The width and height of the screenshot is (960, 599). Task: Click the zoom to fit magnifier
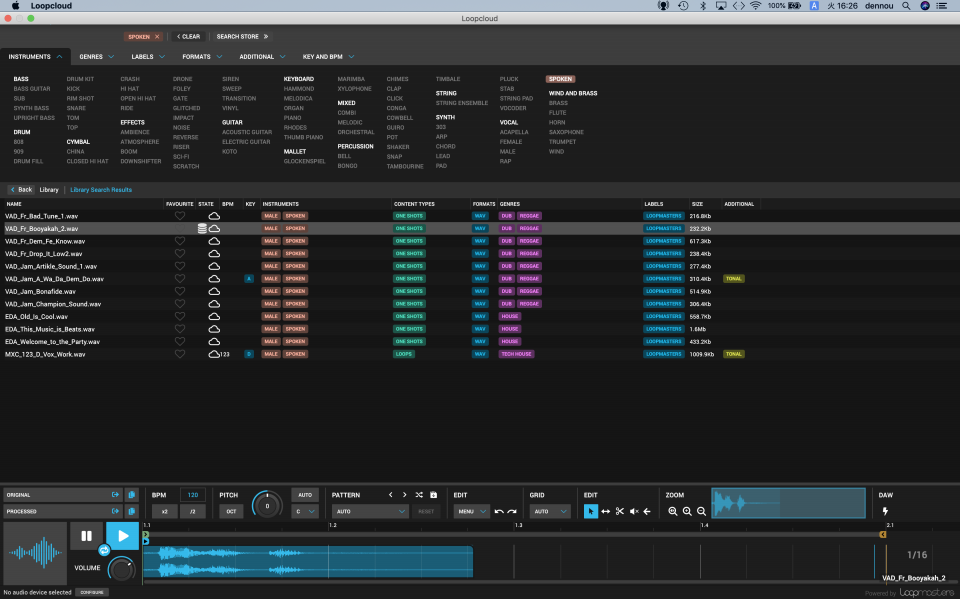pos(673,511)
